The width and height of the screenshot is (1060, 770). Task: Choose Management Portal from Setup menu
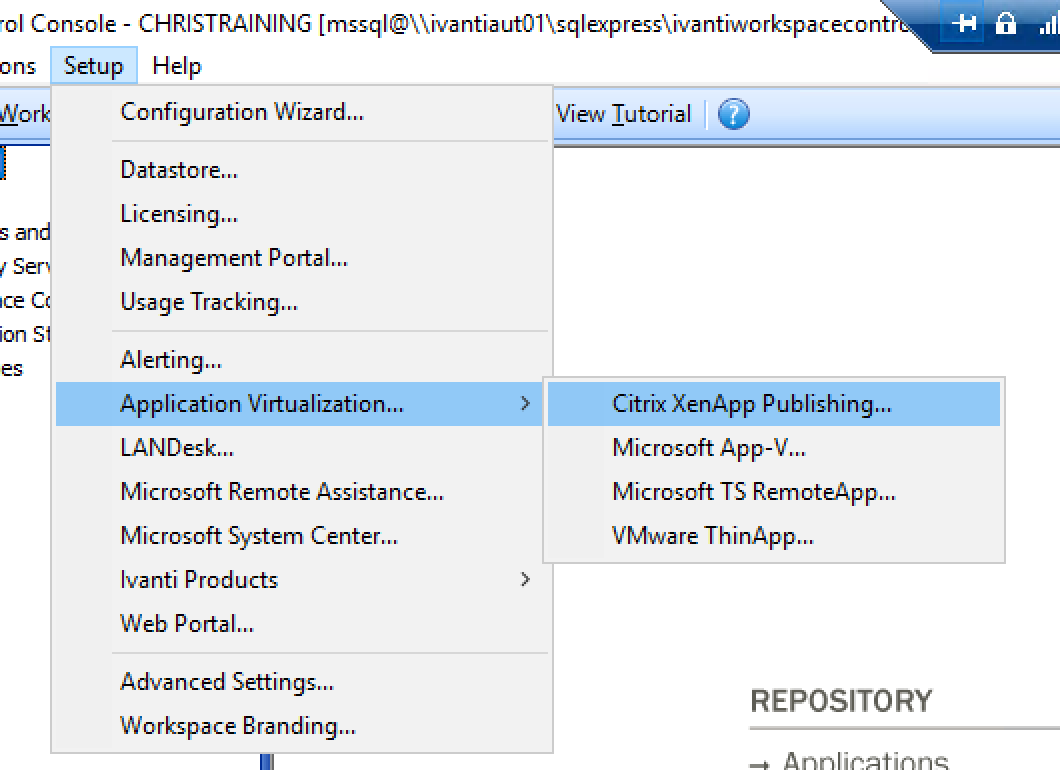pyautogui.click(x=234, y=258)
